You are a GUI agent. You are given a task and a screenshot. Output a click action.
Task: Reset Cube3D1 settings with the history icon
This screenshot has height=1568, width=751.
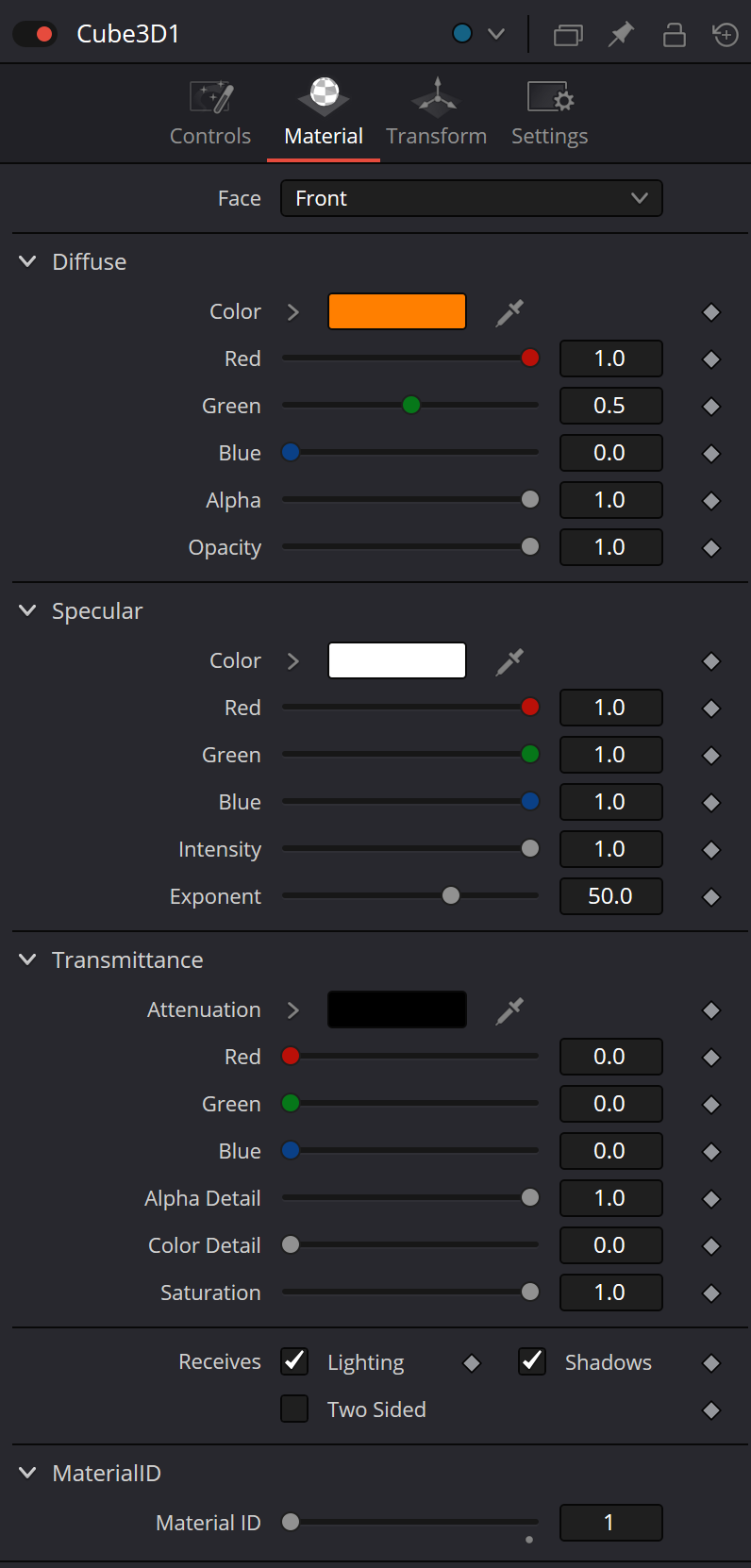pos(726,35)
